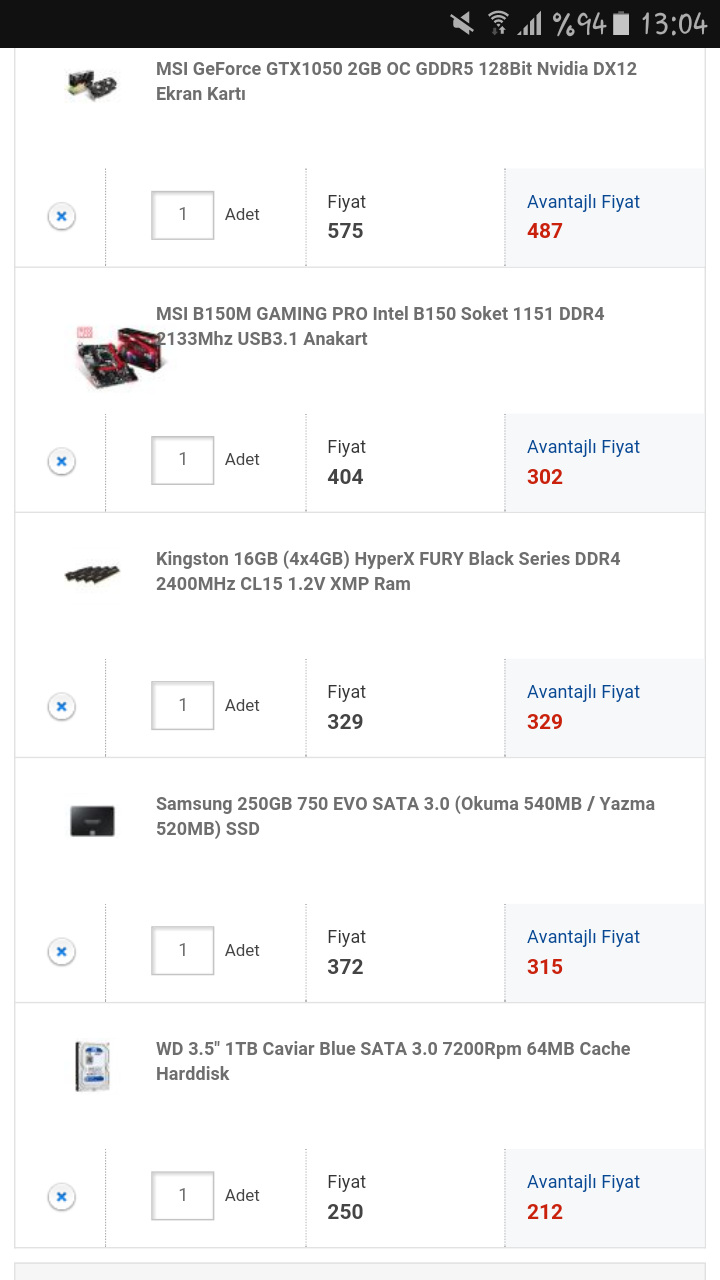Tap the muted sound status icon
Screen dimensions: 720x1280
click(x=462, y=23)
